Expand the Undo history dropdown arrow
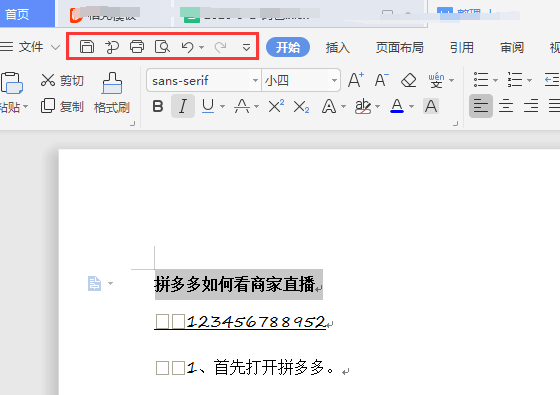Viewport: 560px width, 395px height. (201, 47)
